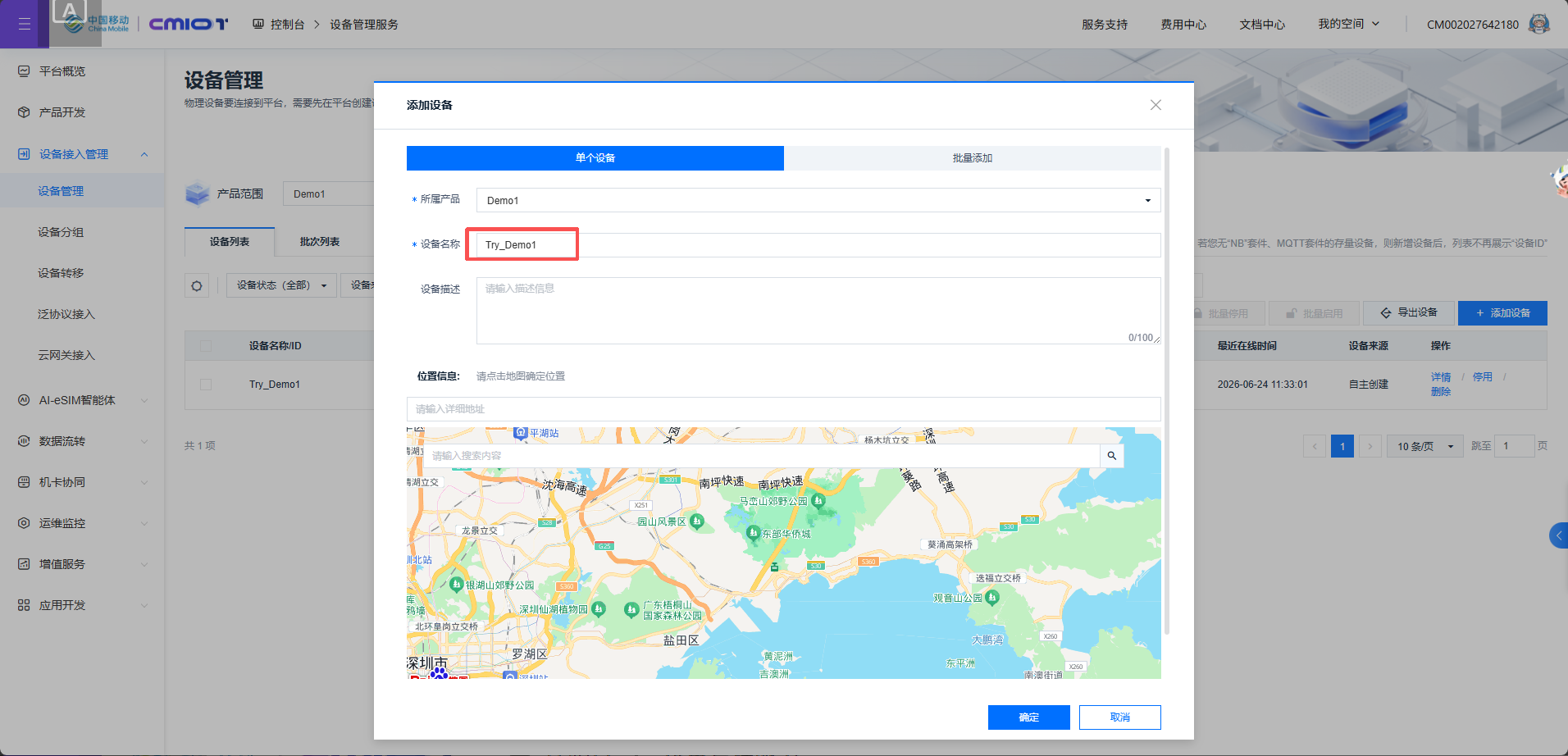Click the 平台概览 sidebar icon
Screen dimensions: 1568x756
coord(24,71)
